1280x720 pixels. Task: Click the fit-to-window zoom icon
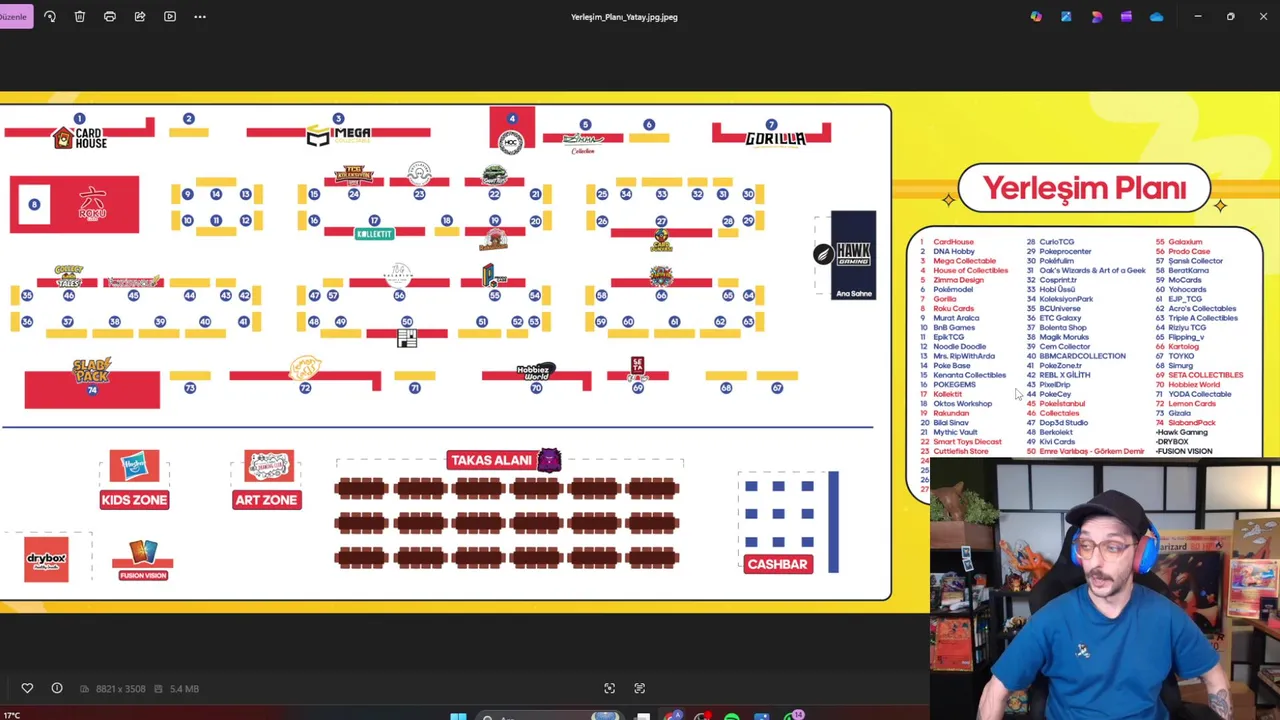[x=609, y=688]
